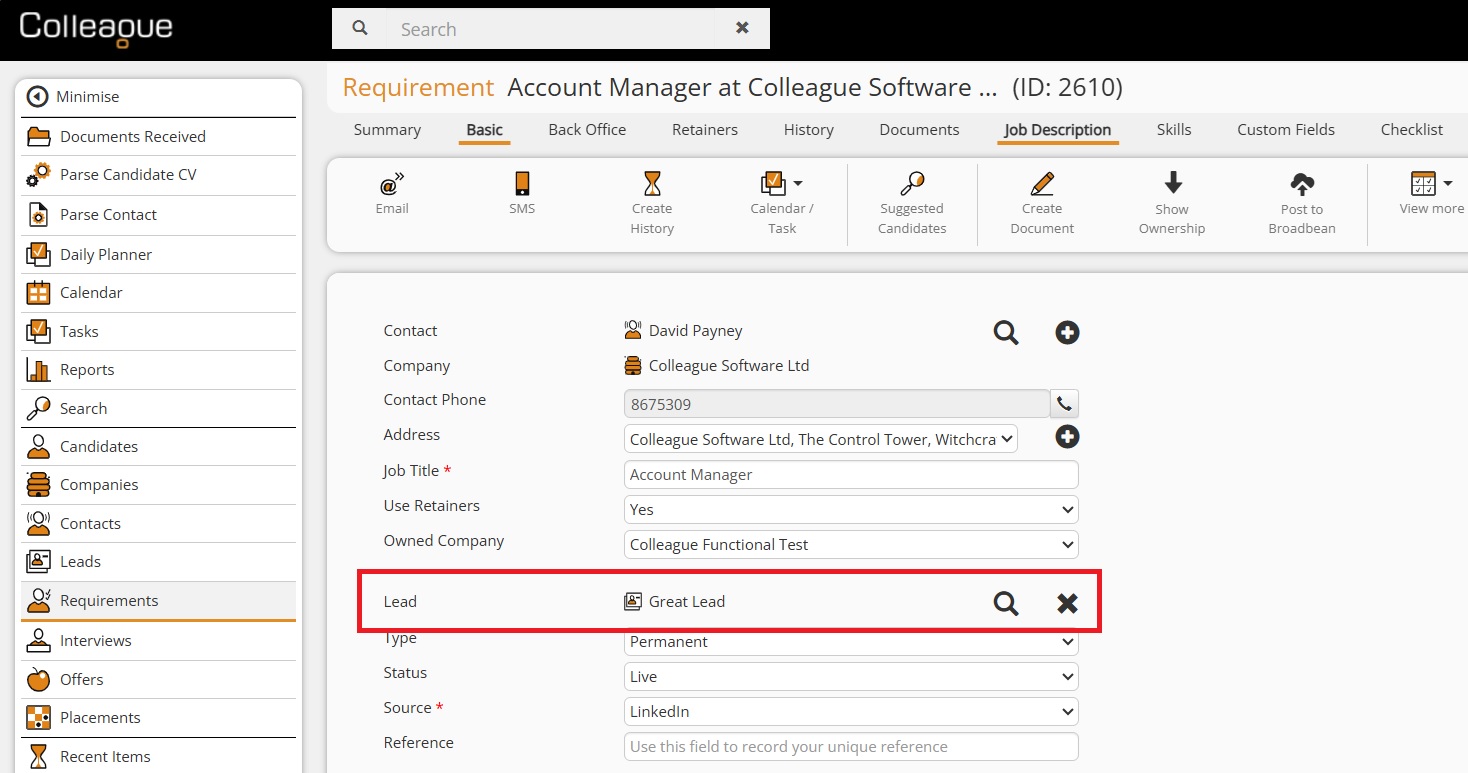Post to Broadbean cloud icon
Viewport: 1468px width, 773px height.
1302,184
